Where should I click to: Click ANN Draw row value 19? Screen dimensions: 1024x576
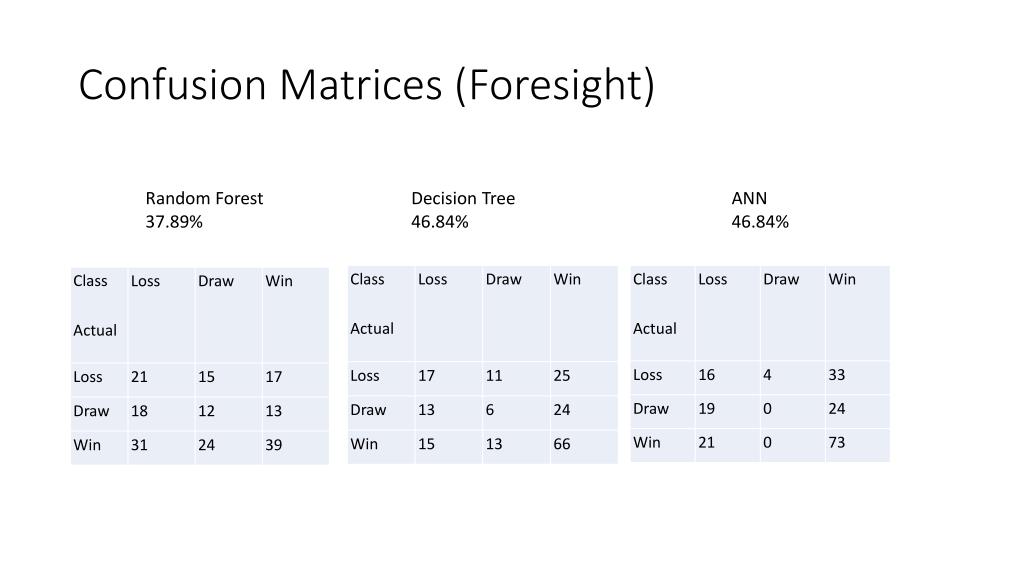[x=707, y=409]
